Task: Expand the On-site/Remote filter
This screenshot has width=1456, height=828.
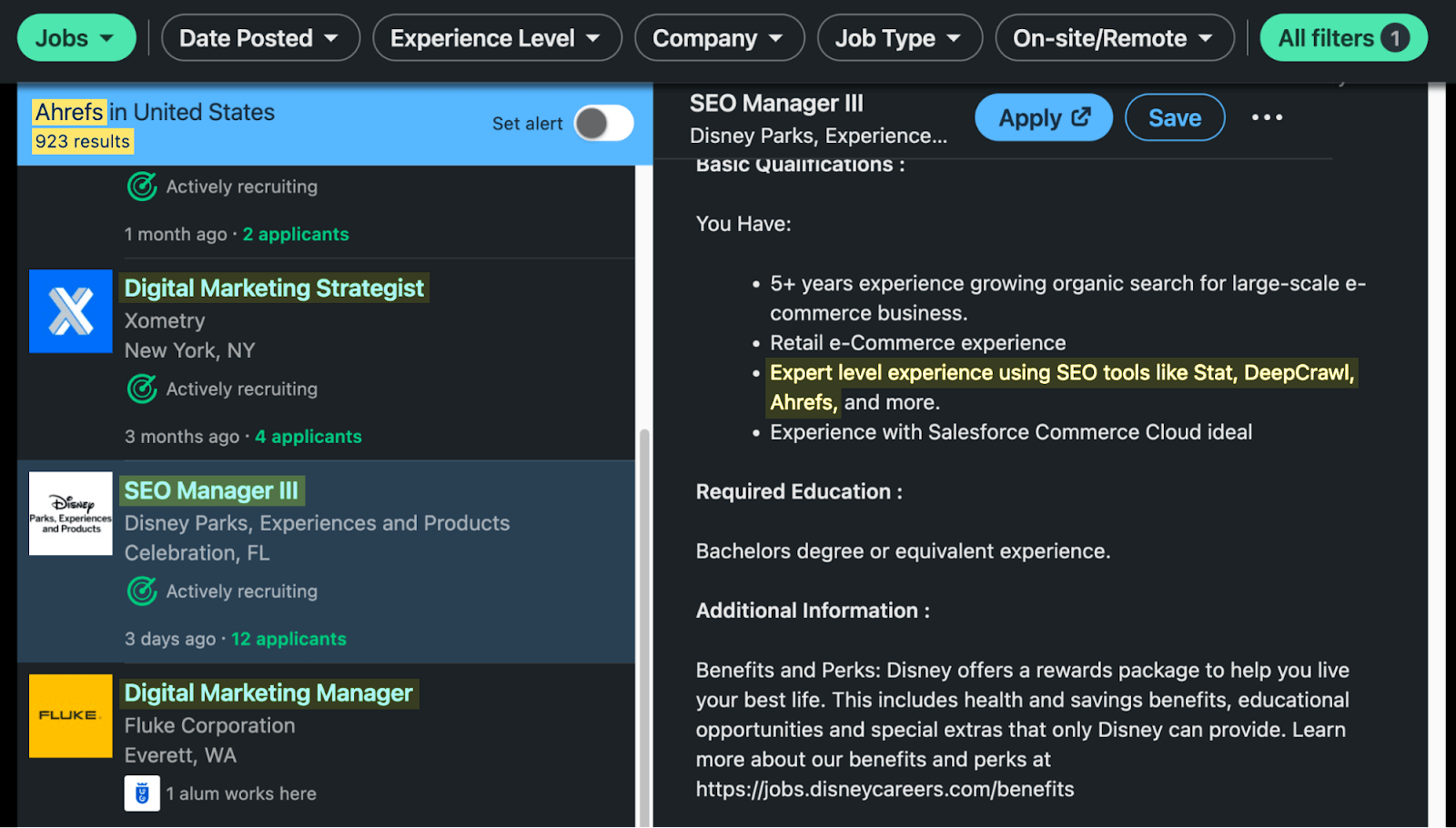Action: (1114, 37)
